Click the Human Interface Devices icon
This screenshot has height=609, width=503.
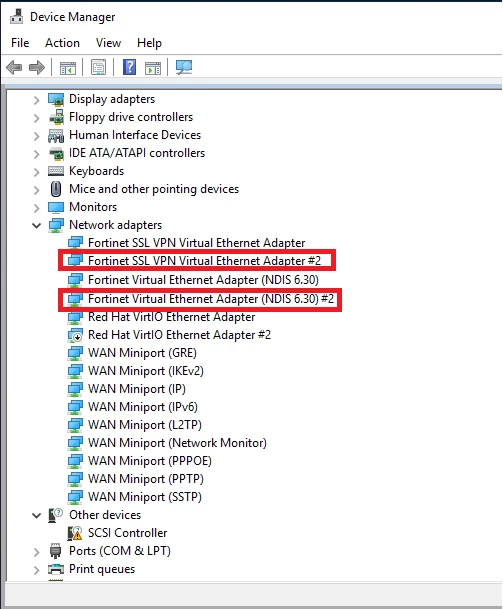(56, 136)
